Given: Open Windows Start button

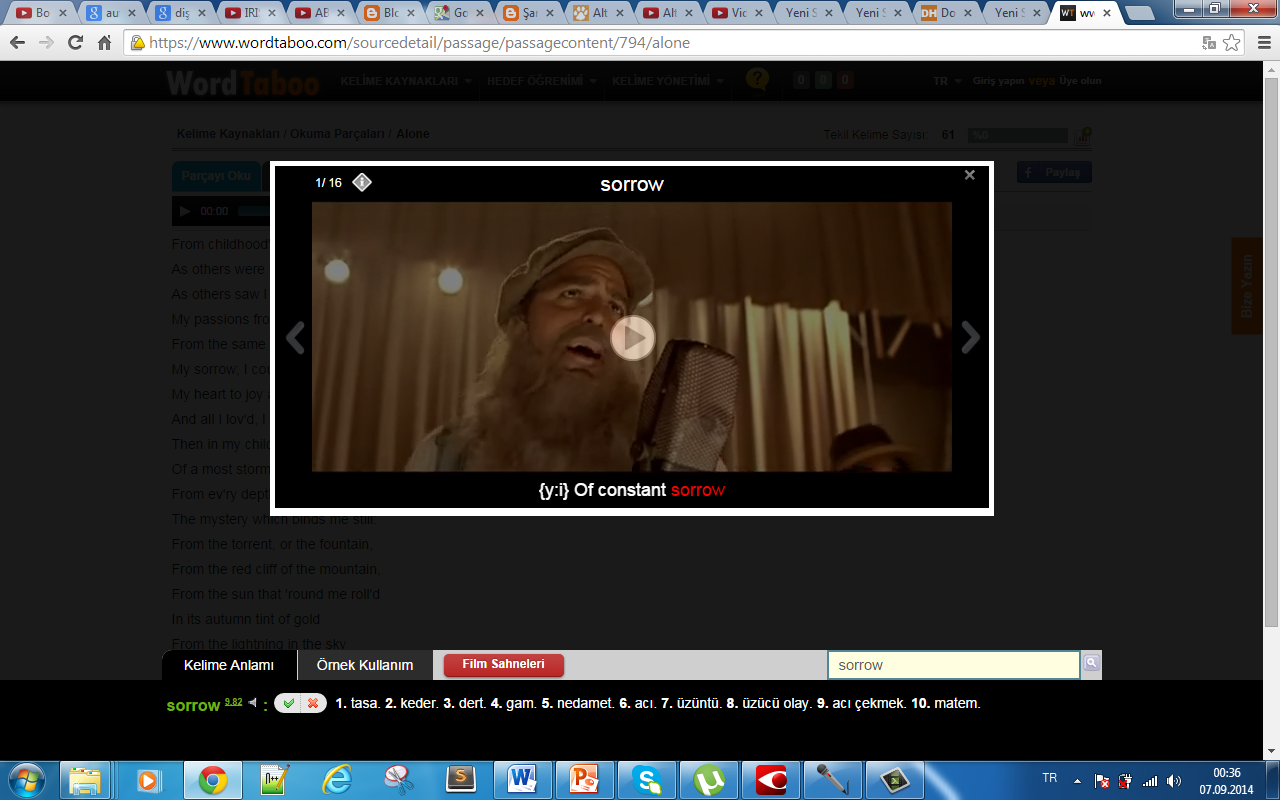Looking at the screenshot, I should coord(26,780).
